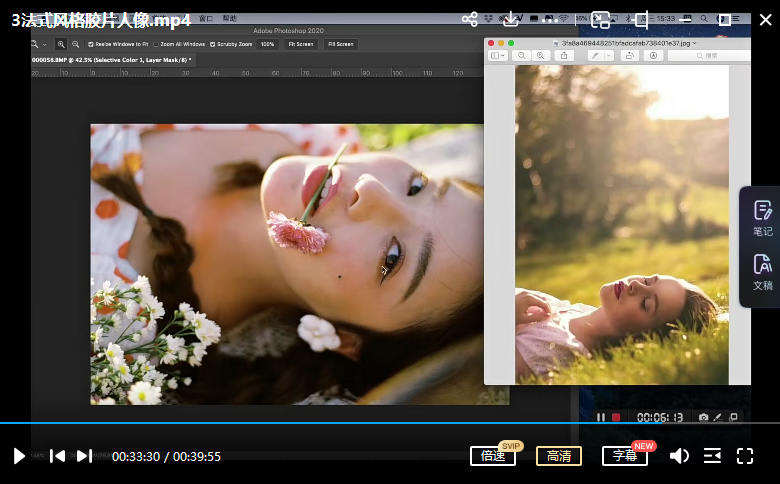Click the share icon in the top bar
The width and height of the screenshot is (780, 484).
[x=470, y=19]
